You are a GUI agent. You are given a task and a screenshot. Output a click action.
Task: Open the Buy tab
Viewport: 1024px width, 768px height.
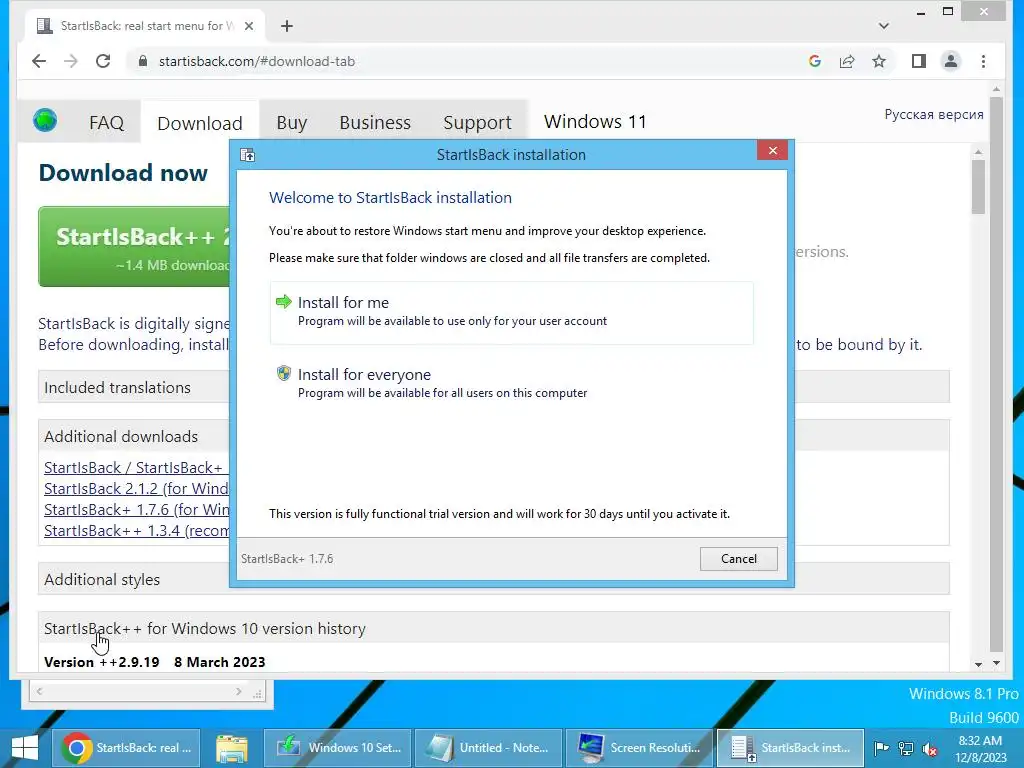[x=292, y=122]
